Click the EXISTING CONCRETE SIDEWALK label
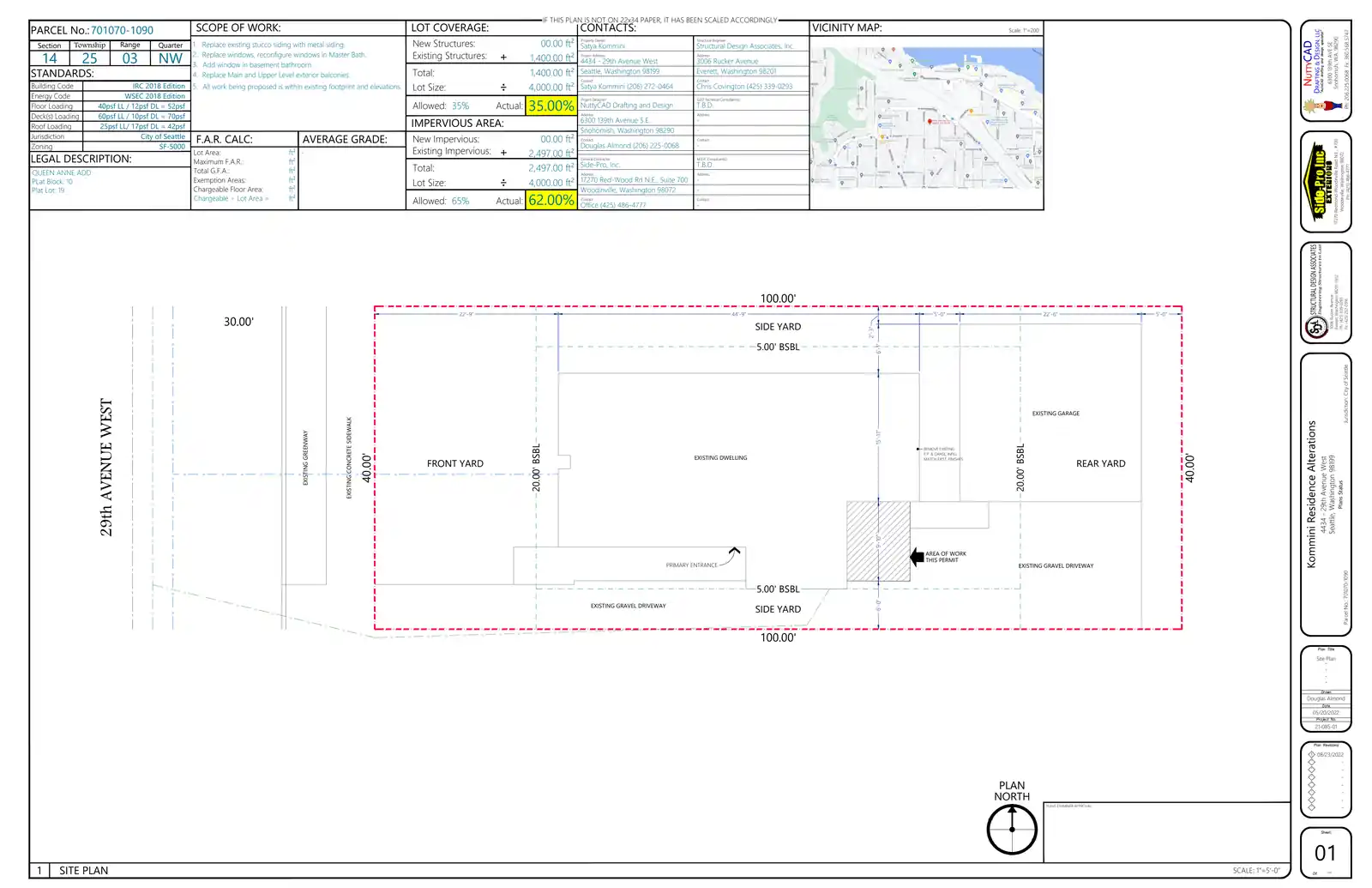The width and height of the screenshot is (1372, 888). pyautogui.click(x=349, y=458)
